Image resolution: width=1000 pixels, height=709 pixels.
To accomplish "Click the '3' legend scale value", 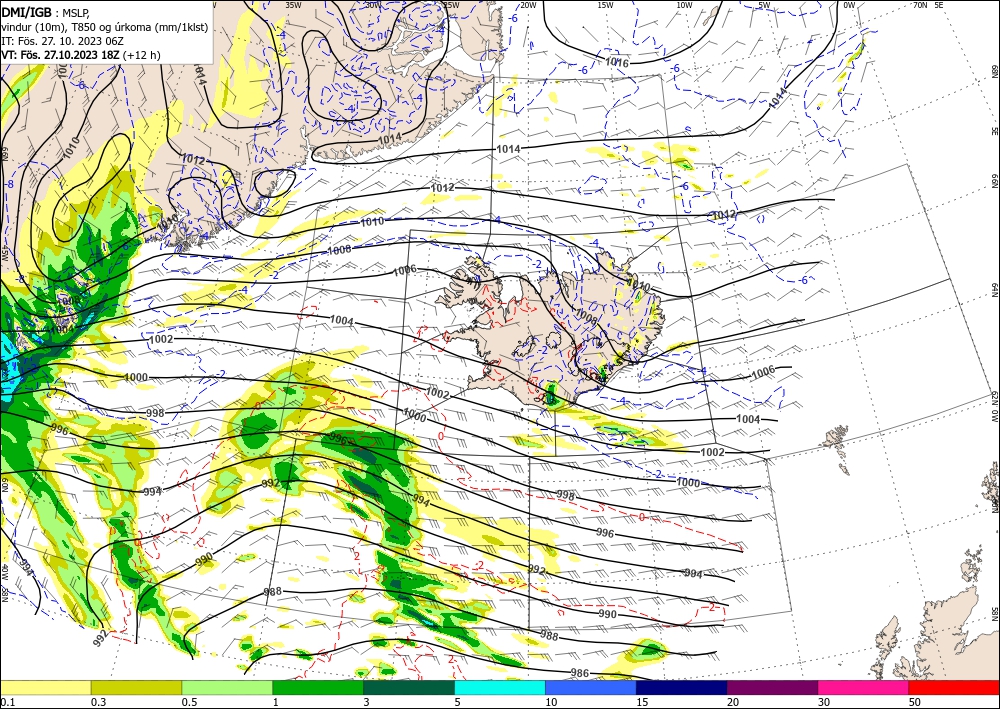I will (x=366, y=701).
